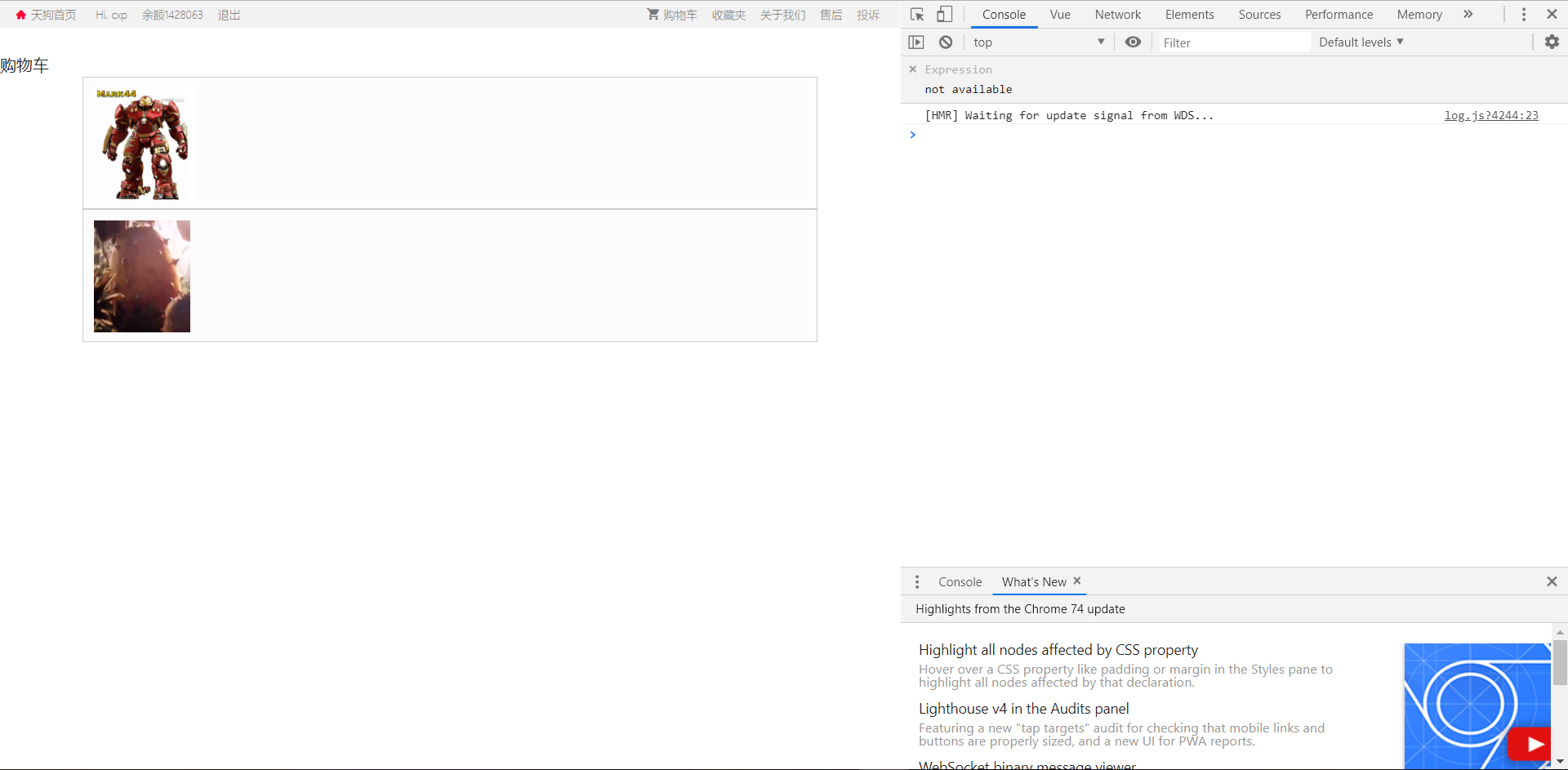This screenshot has width=1568, height=770.
Task: Switch to the Sources tab
Action: pos(1259,15)
